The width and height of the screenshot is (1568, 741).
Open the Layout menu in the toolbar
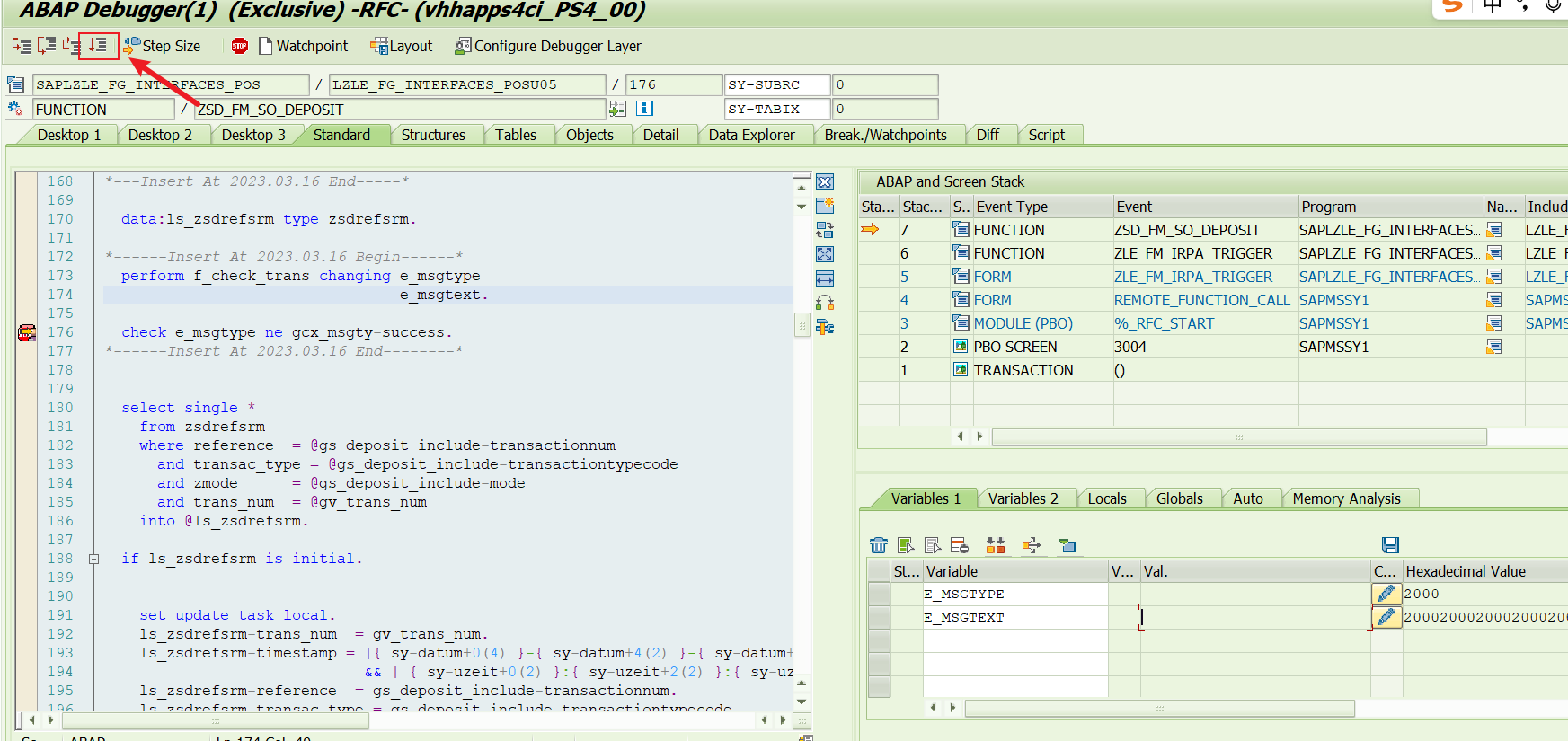point(402,46)
